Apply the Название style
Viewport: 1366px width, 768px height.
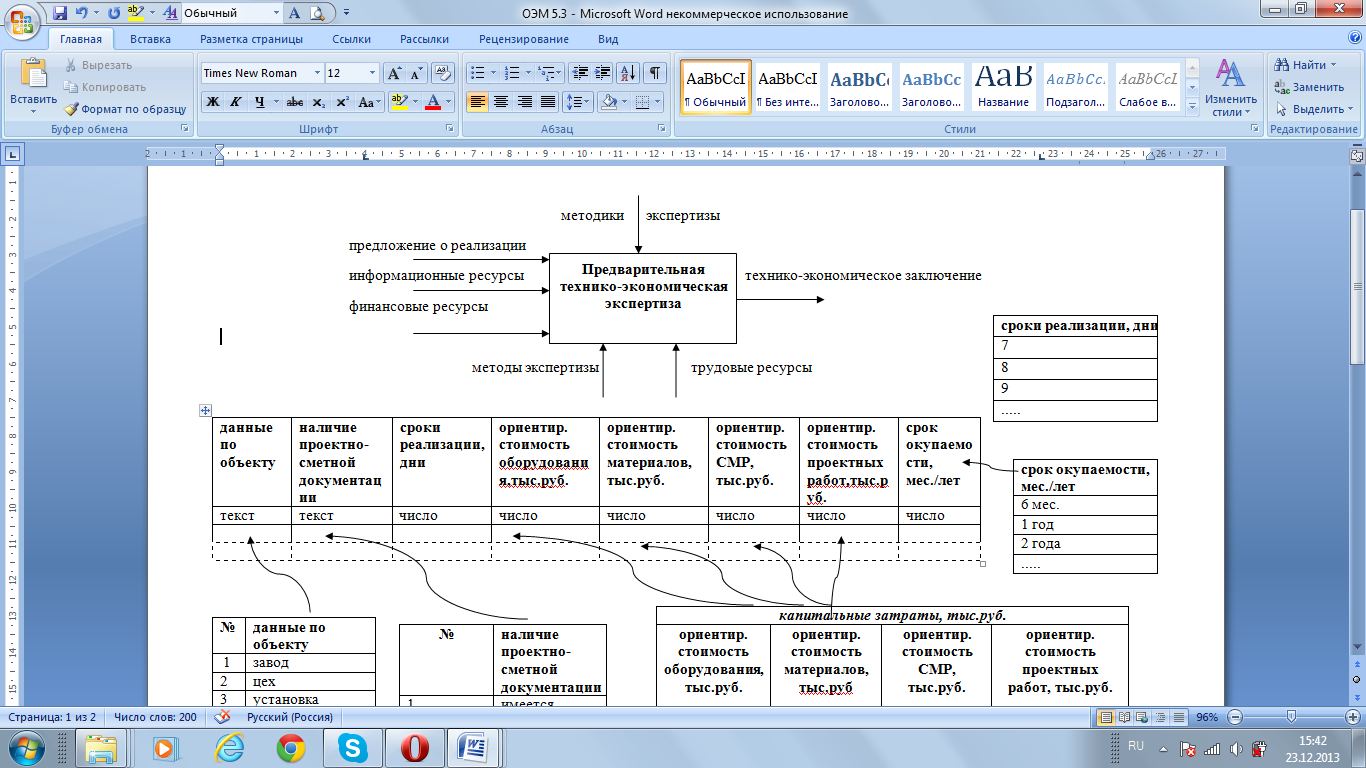pos(1004,86)
